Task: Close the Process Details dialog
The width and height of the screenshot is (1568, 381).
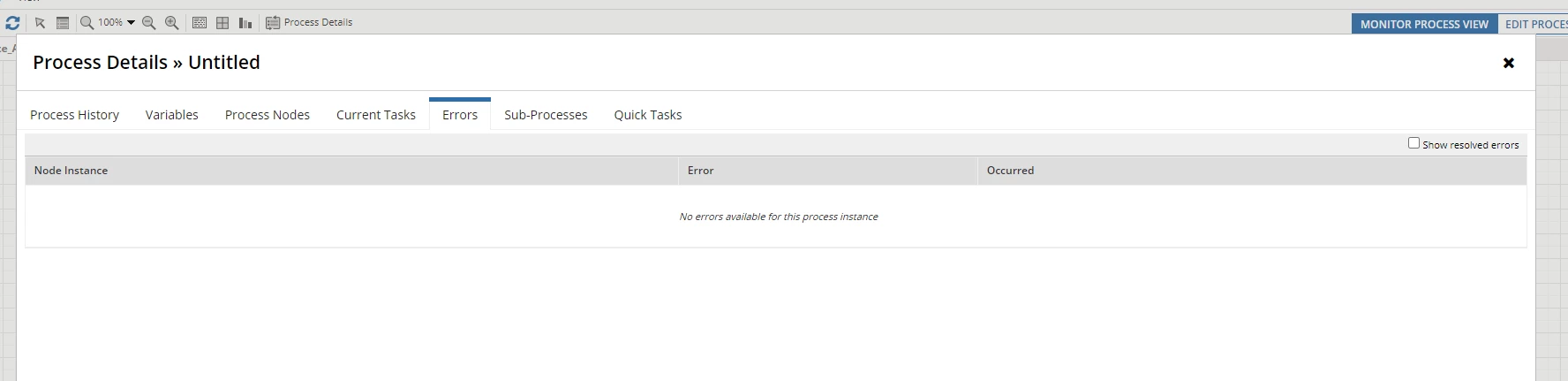Action: pyautogui.click(x=1509, y=63)
